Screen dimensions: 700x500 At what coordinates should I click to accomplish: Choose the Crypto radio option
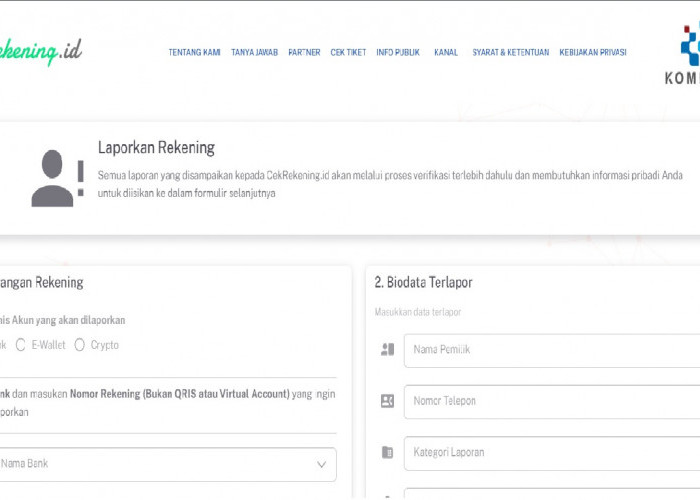click(x=80, y=345)
